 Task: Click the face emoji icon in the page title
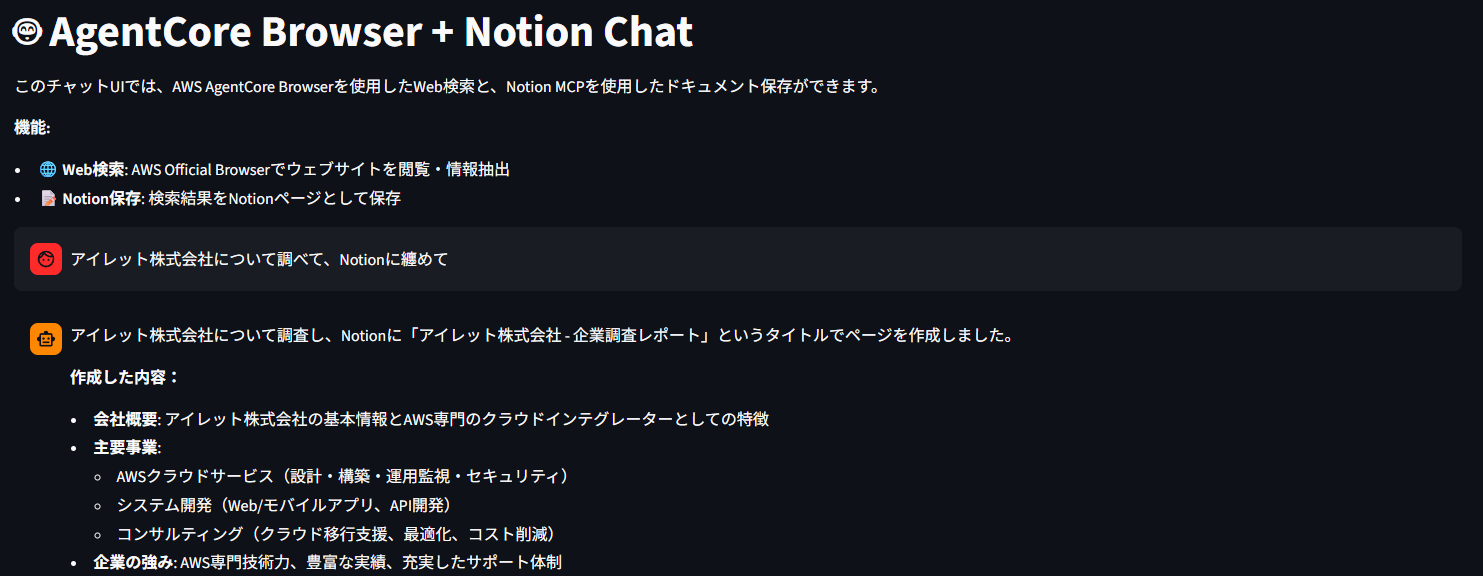[x=27, y=32]
